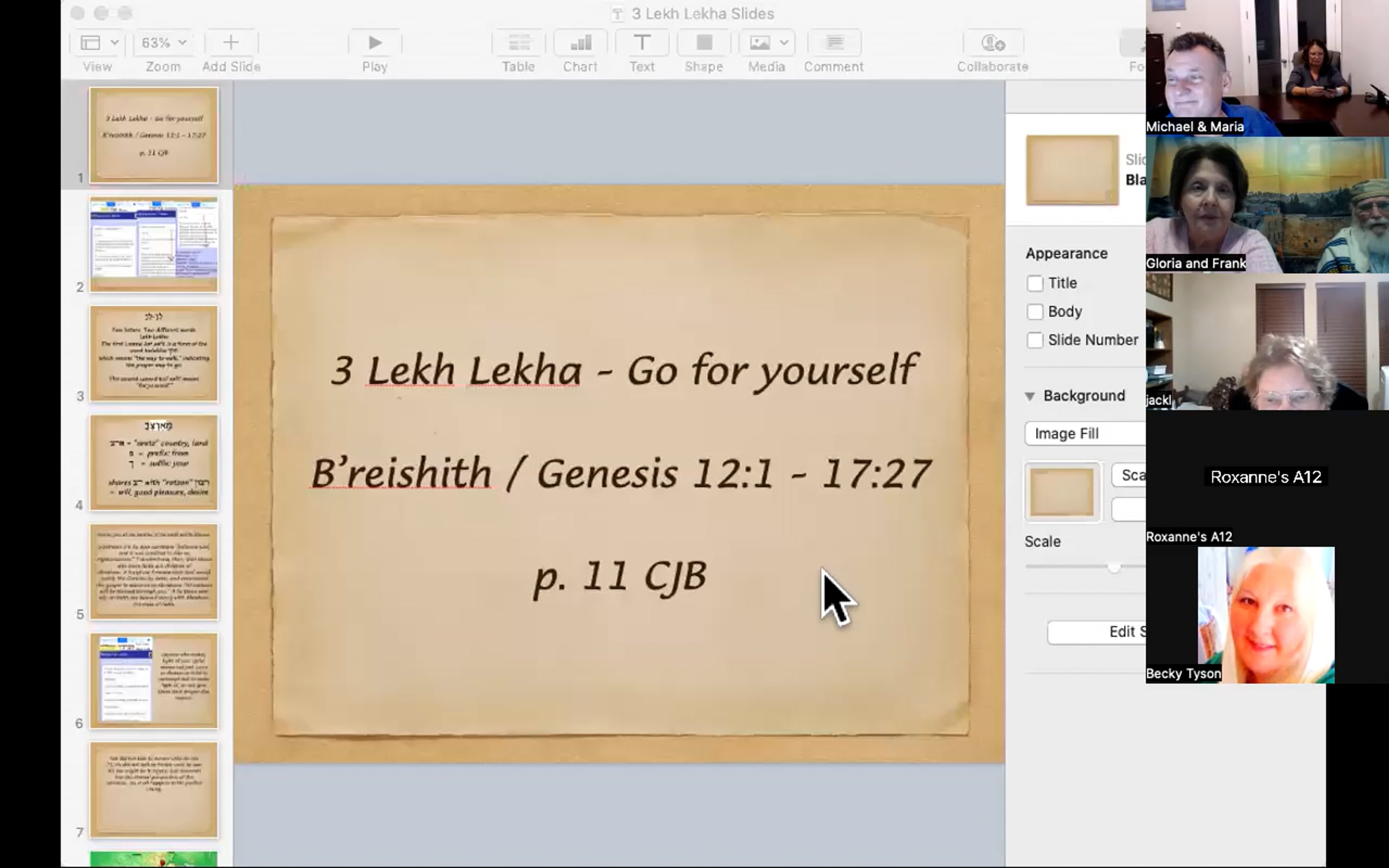
Task: Open the Media toolbar menu
Action: (x=767, y=43)
